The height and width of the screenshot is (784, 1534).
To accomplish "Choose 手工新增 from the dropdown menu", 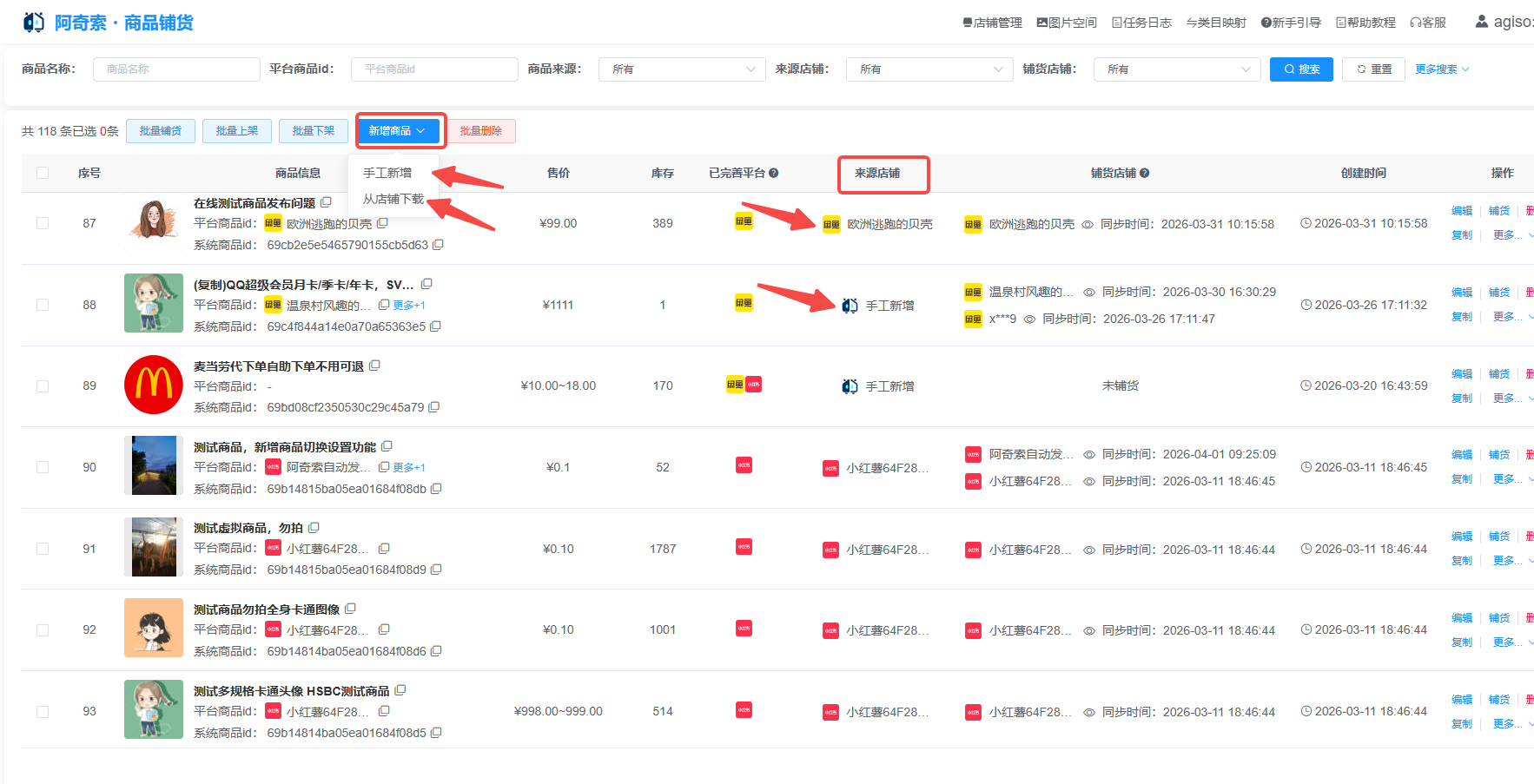I will pos(387,173).
